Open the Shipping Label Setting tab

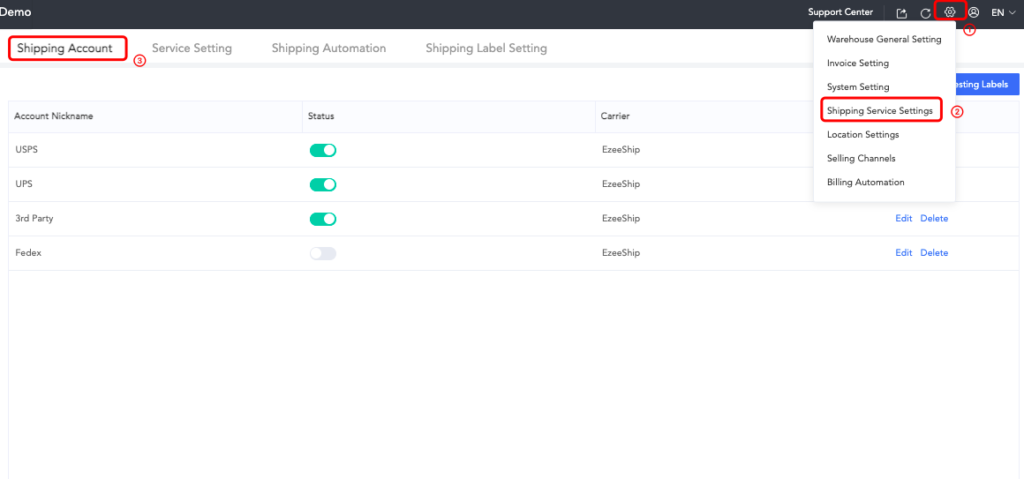(487, 48)
